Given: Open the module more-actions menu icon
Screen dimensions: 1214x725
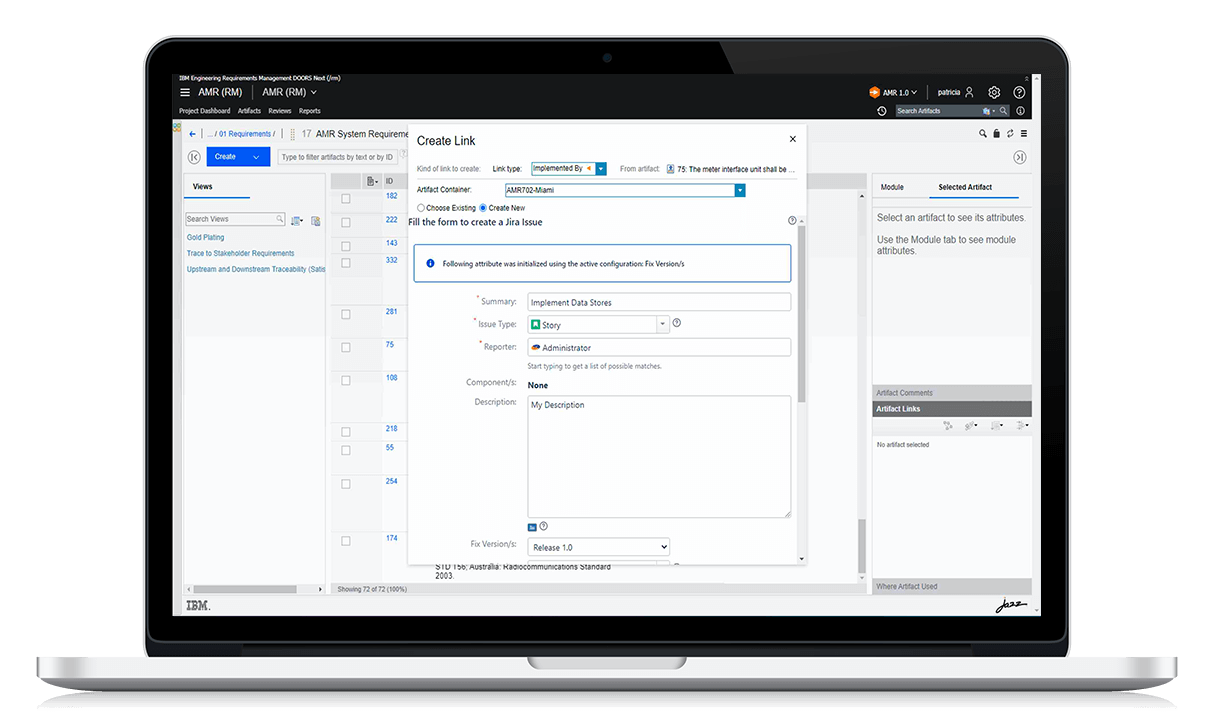Looking at the screenshot, I should (x=1023, y=134).
